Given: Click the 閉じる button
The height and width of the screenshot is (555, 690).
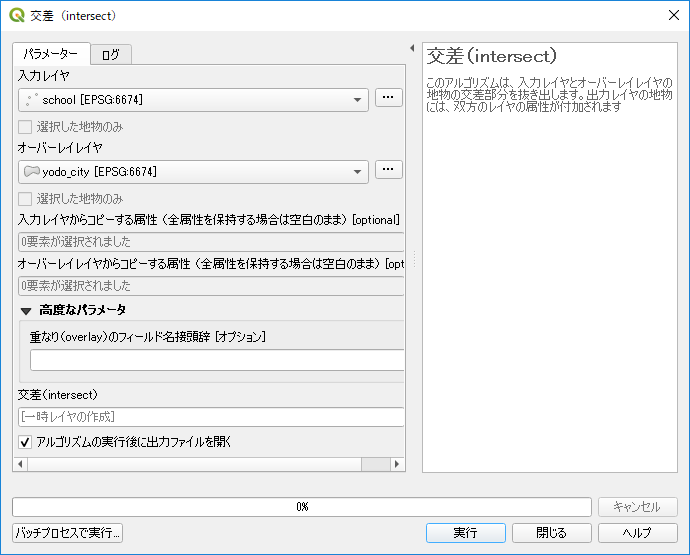Looking at the screenshot, I should click(x=551, y=533).
